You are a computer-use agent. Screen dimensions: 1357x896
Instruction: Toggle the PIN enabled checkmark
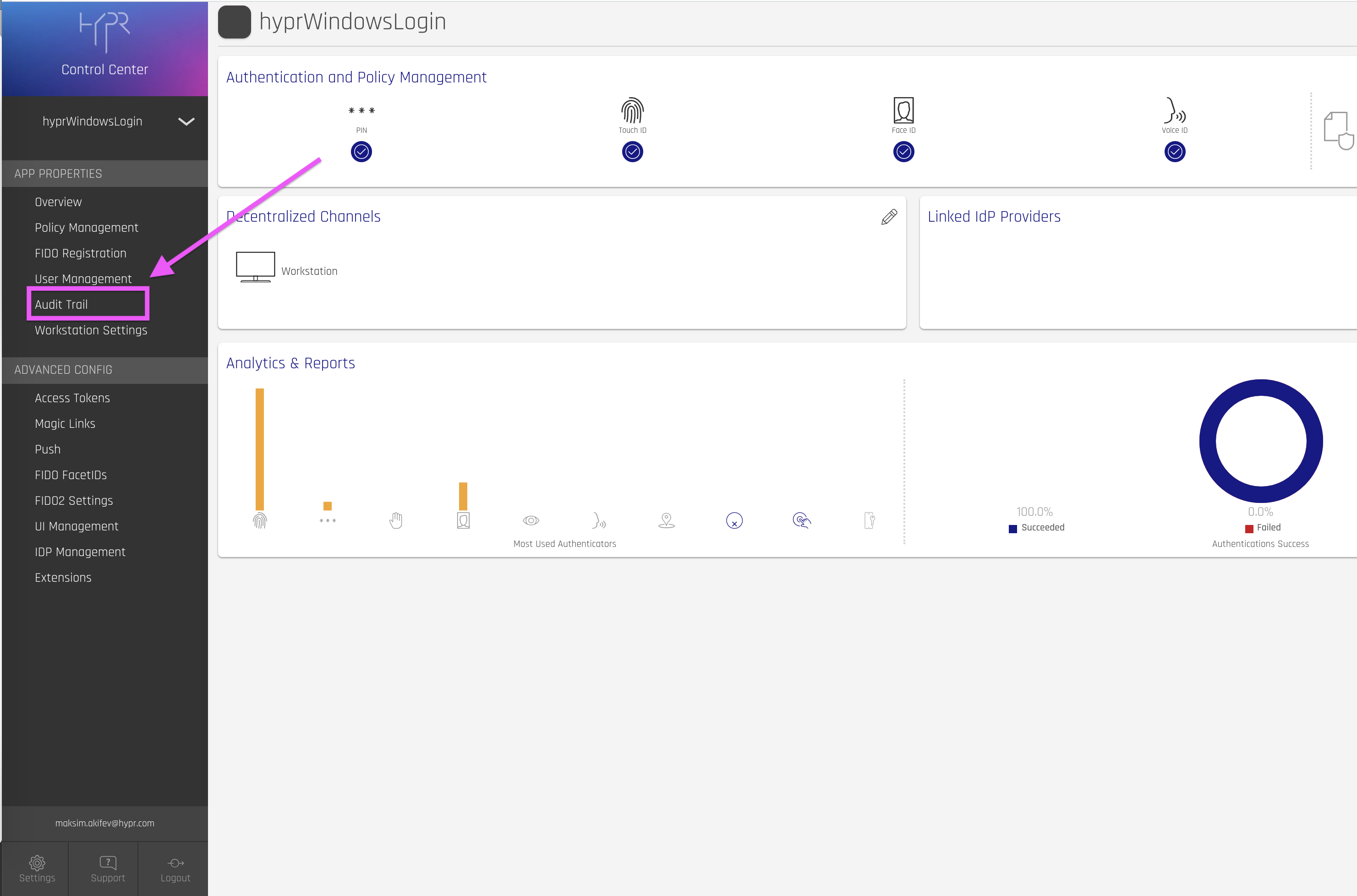click(x=361, y=152)
